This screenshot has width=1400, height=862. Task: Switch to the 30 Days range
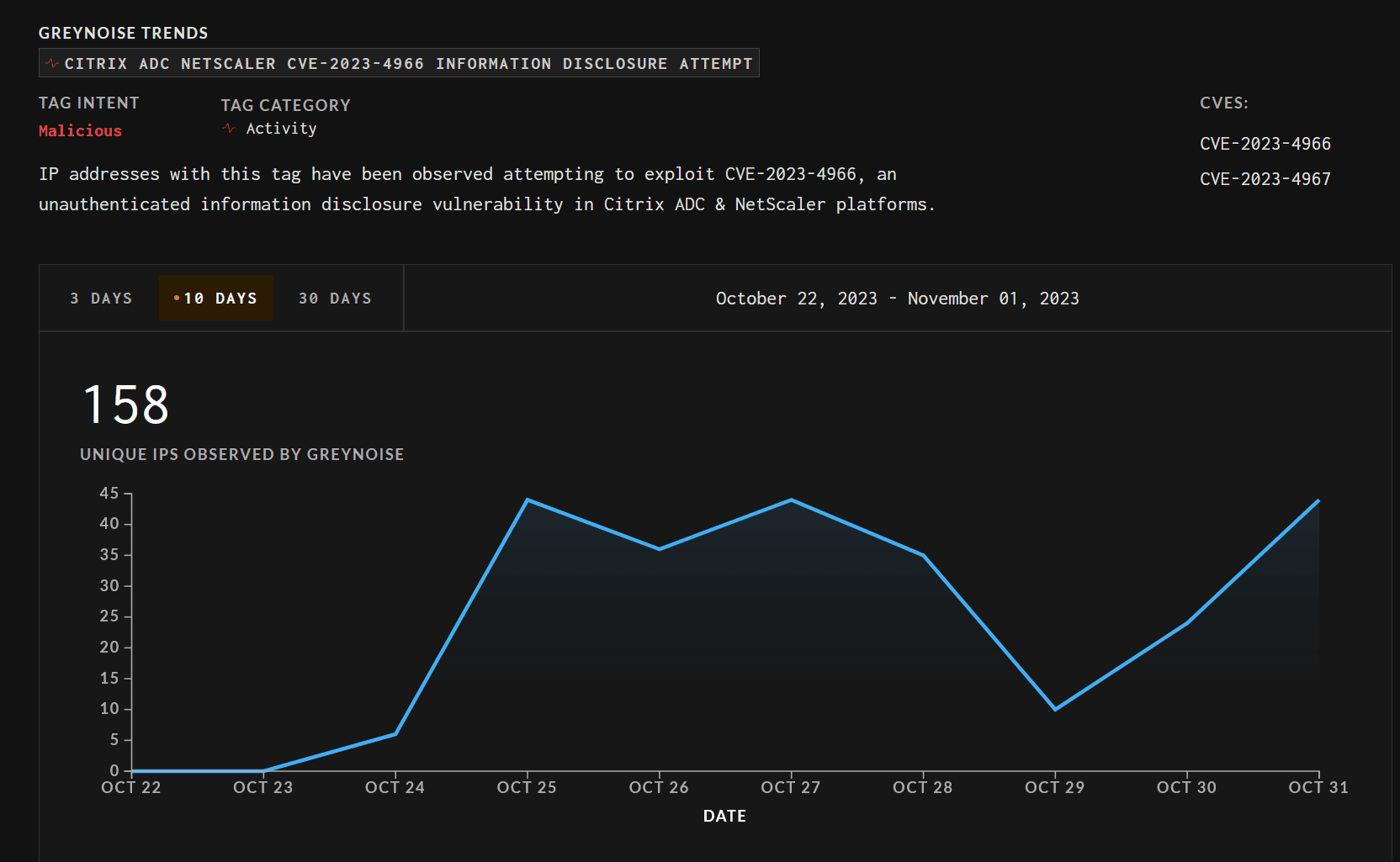[x=335, y=299]
